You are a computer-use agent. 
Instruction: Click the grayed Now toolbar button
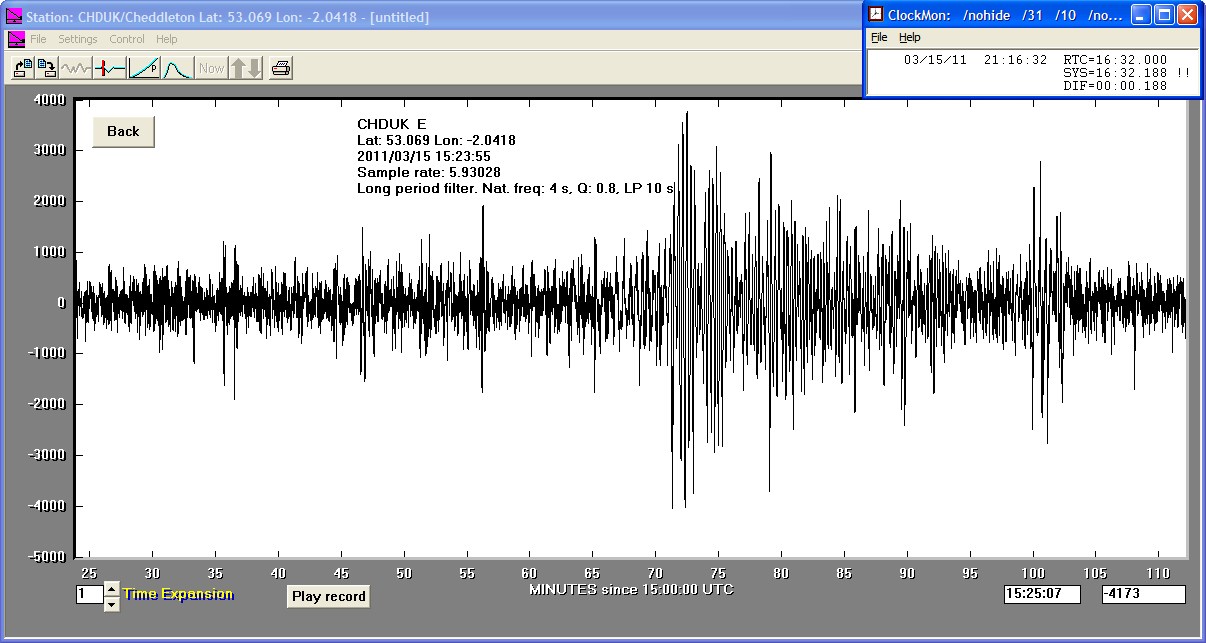(x=211, y=68)
